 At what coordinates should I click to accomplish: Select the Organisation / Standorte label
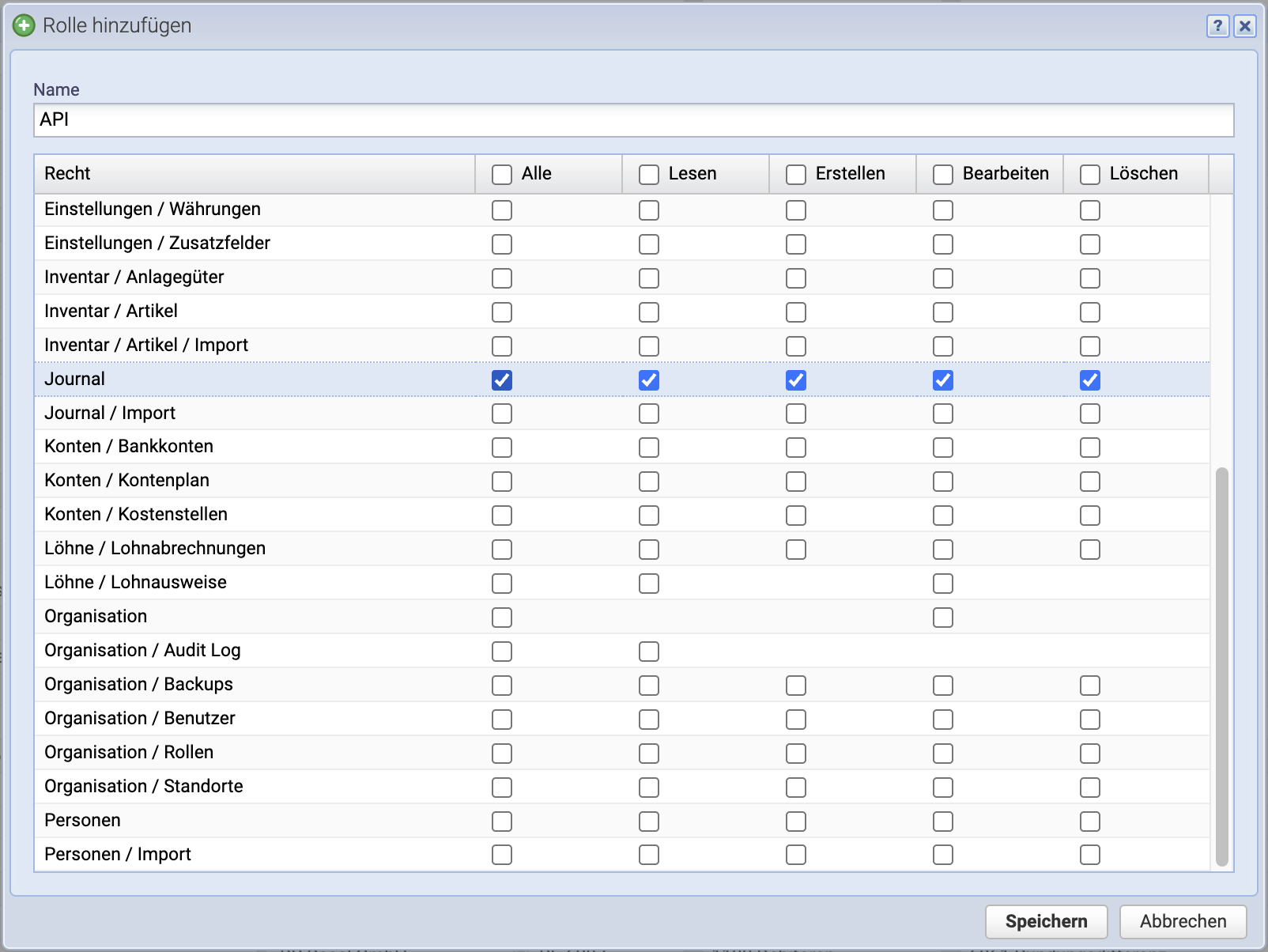coord(144,786)
